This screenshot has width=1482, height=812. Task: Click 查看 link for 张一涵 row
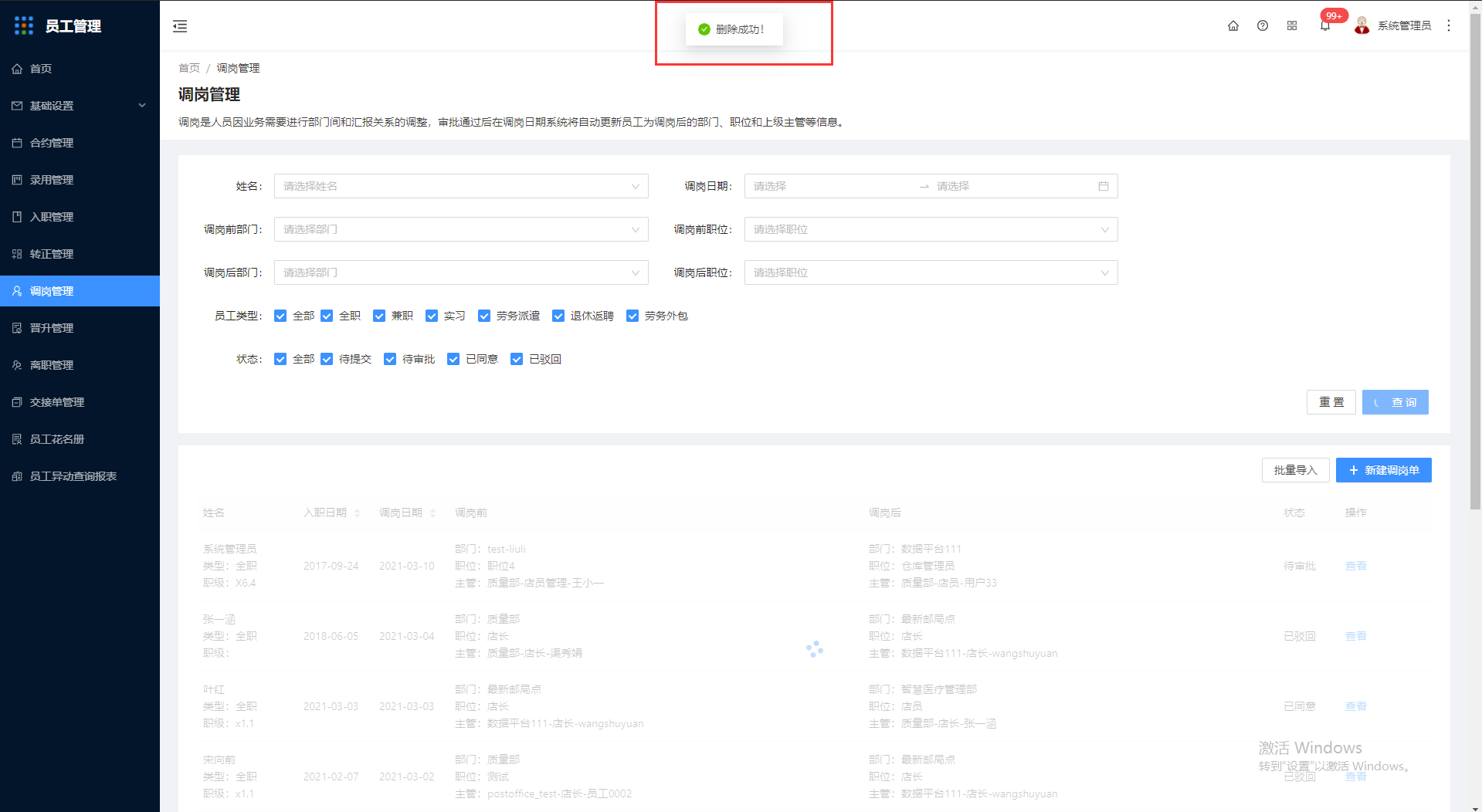coord(1355,636)
